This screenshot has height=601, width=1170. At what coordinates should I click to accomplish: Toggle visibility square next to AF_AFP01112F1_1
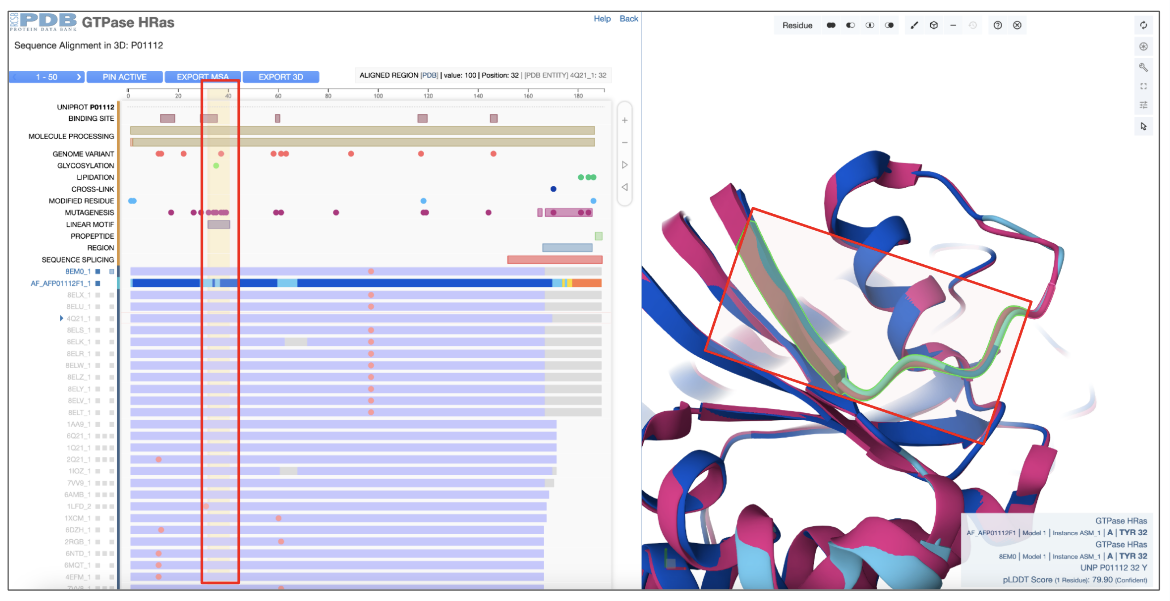[98, 283]
